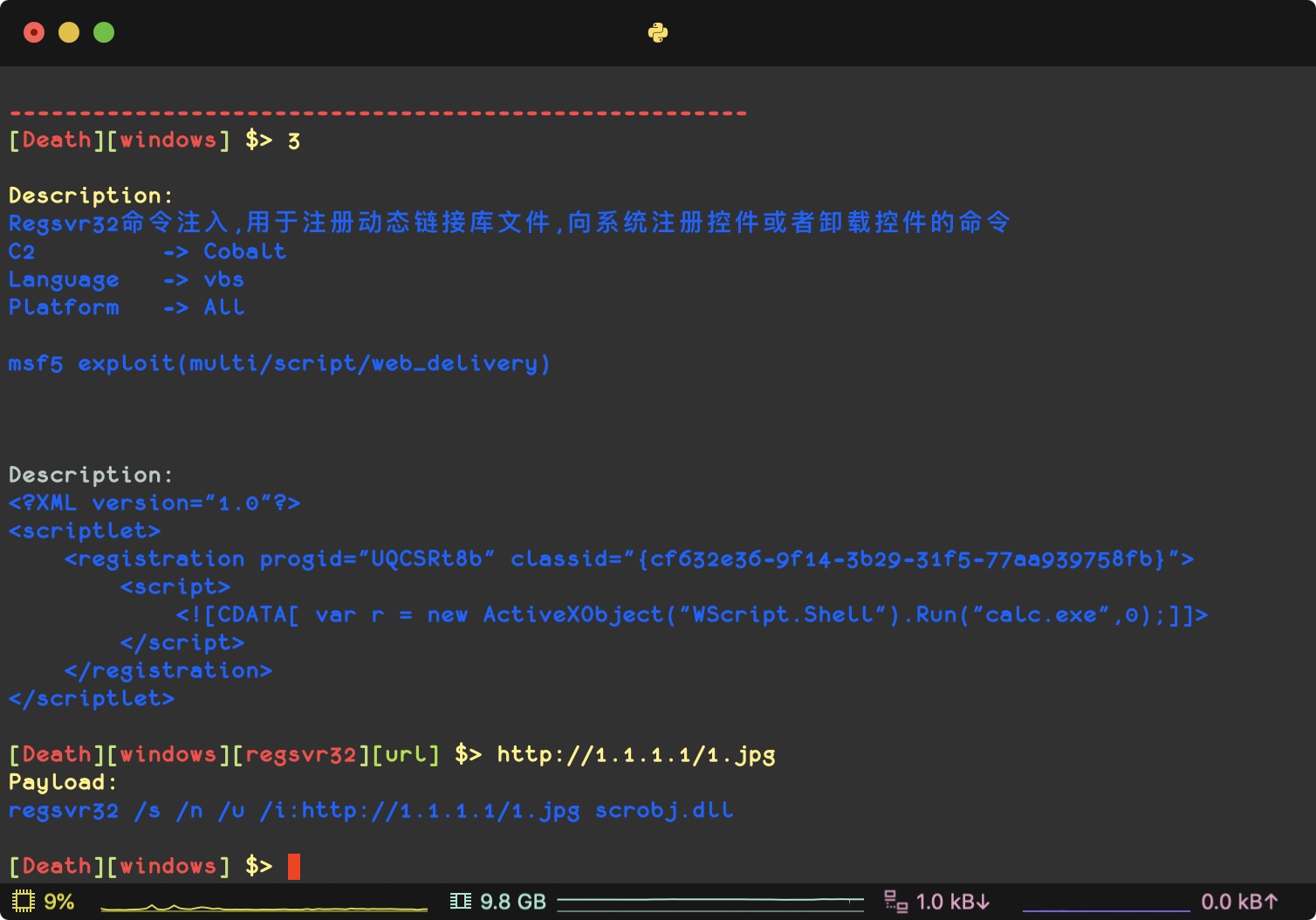Minimize the terminal with yellow button
The image size is (1316, 920).
click(x=69, y=33)
